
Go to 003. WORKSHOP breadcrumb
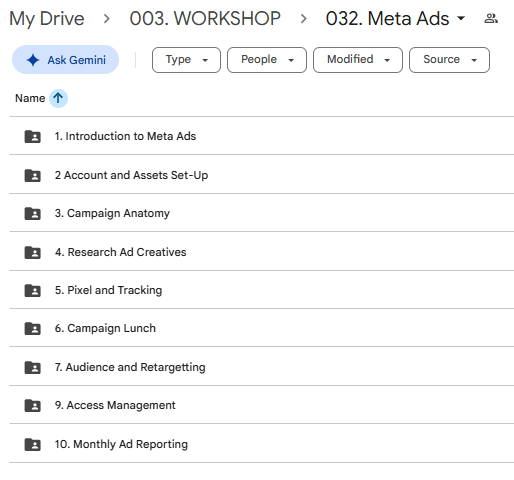coord(205,18)
